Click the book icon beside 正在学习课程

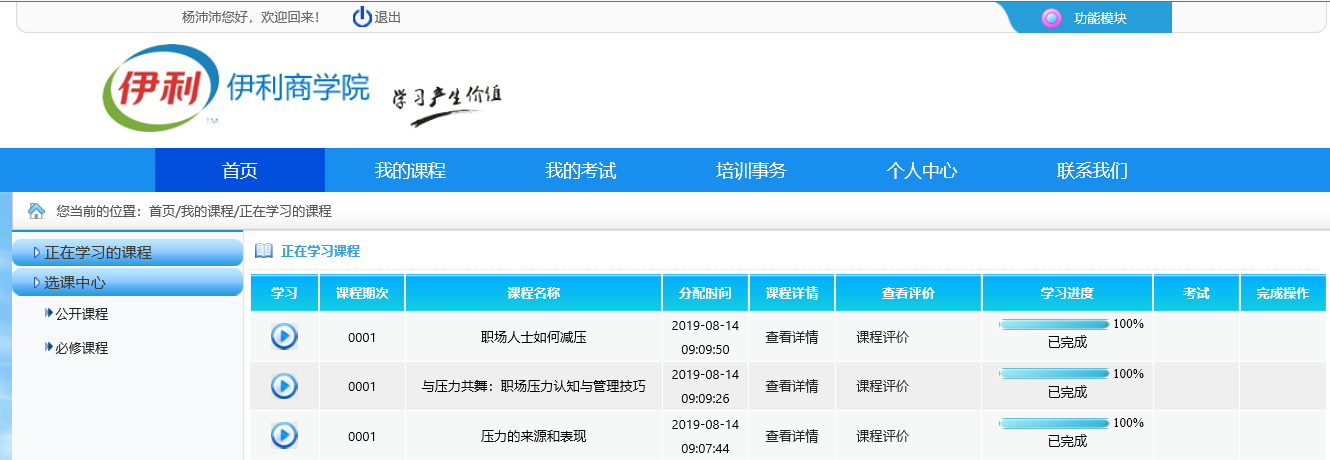[x=264, y=251]
